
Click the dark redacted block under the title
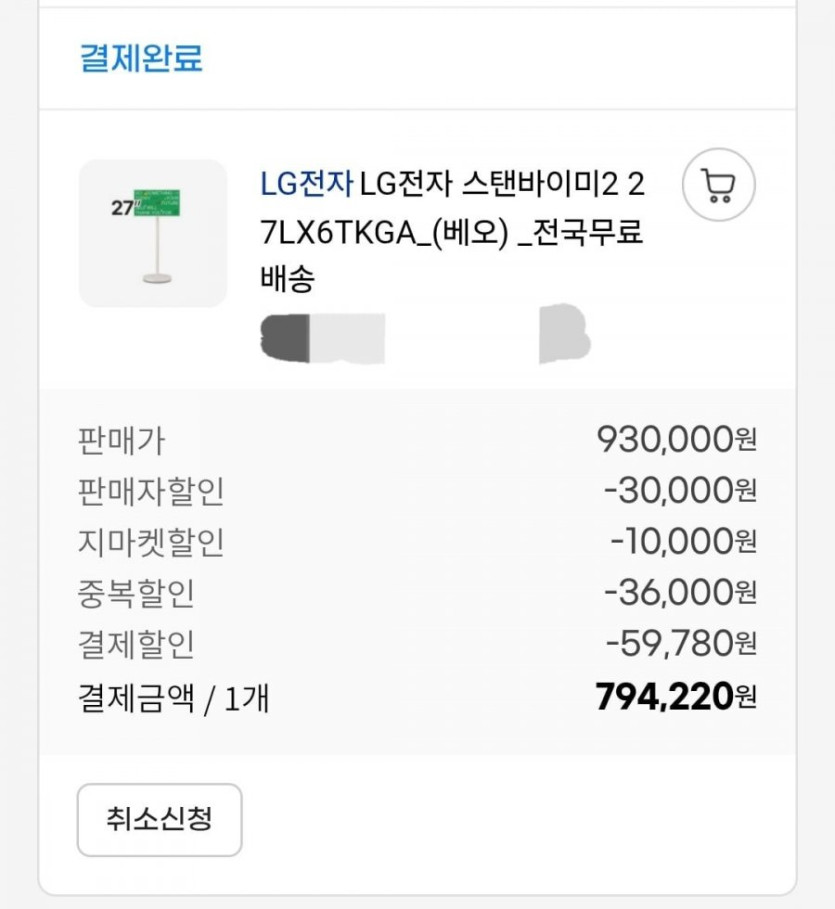pyautogui.click(x=283, y=337)
